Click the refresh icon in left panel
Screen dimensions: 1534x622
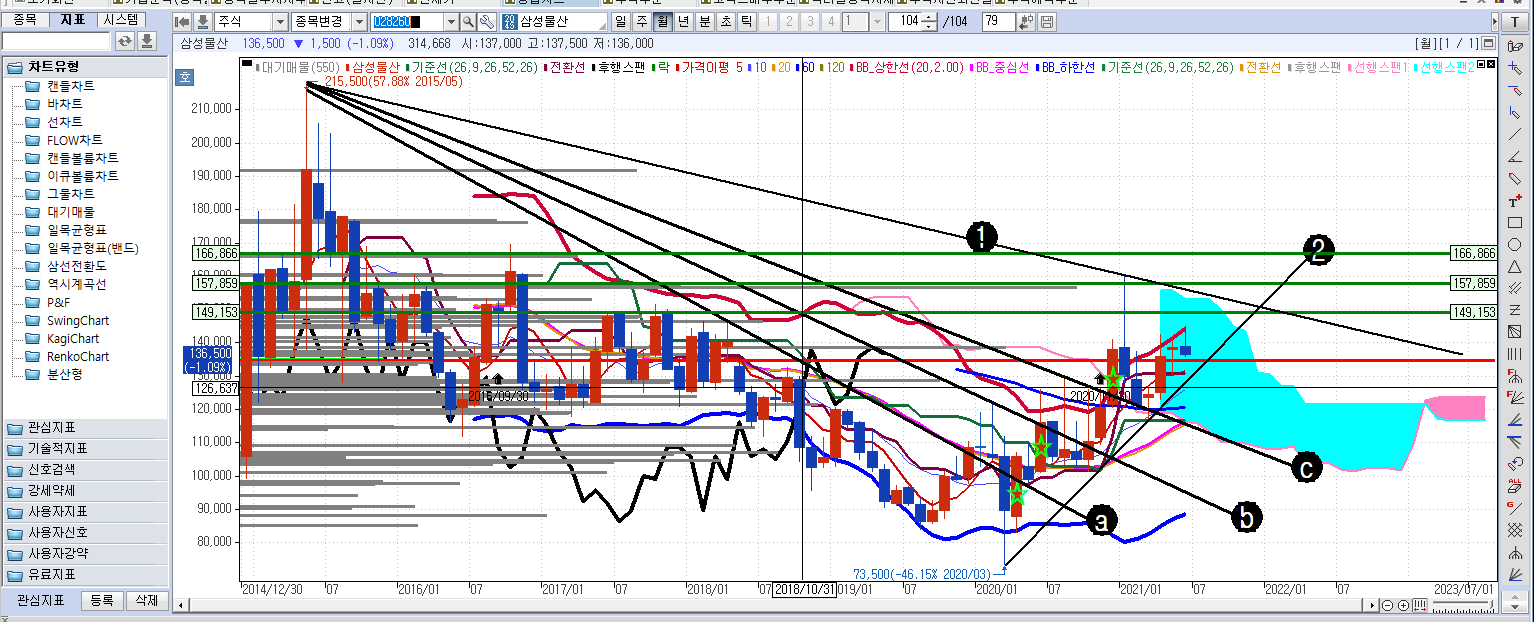(125, 41)
